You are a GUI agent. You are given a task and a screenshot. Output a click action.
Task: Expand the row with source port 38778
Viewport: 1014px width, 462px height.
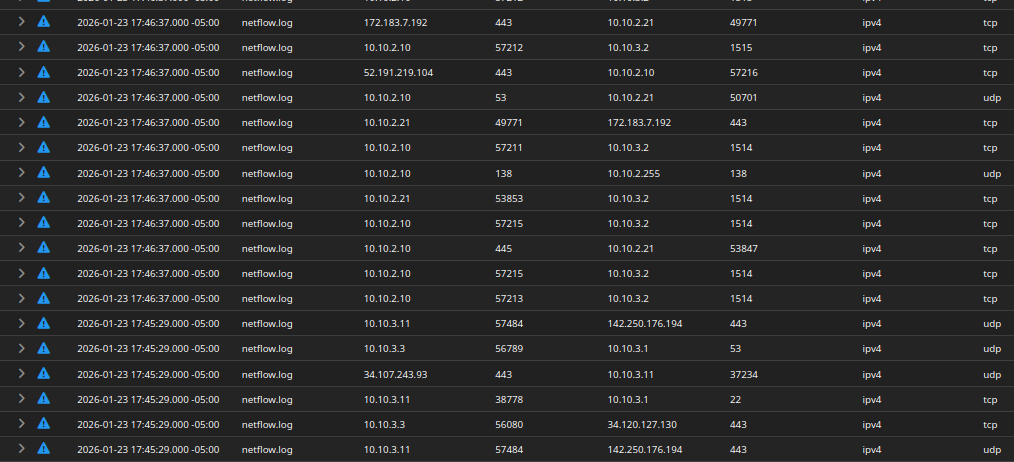pyautogui.click(x=21, y=398)
